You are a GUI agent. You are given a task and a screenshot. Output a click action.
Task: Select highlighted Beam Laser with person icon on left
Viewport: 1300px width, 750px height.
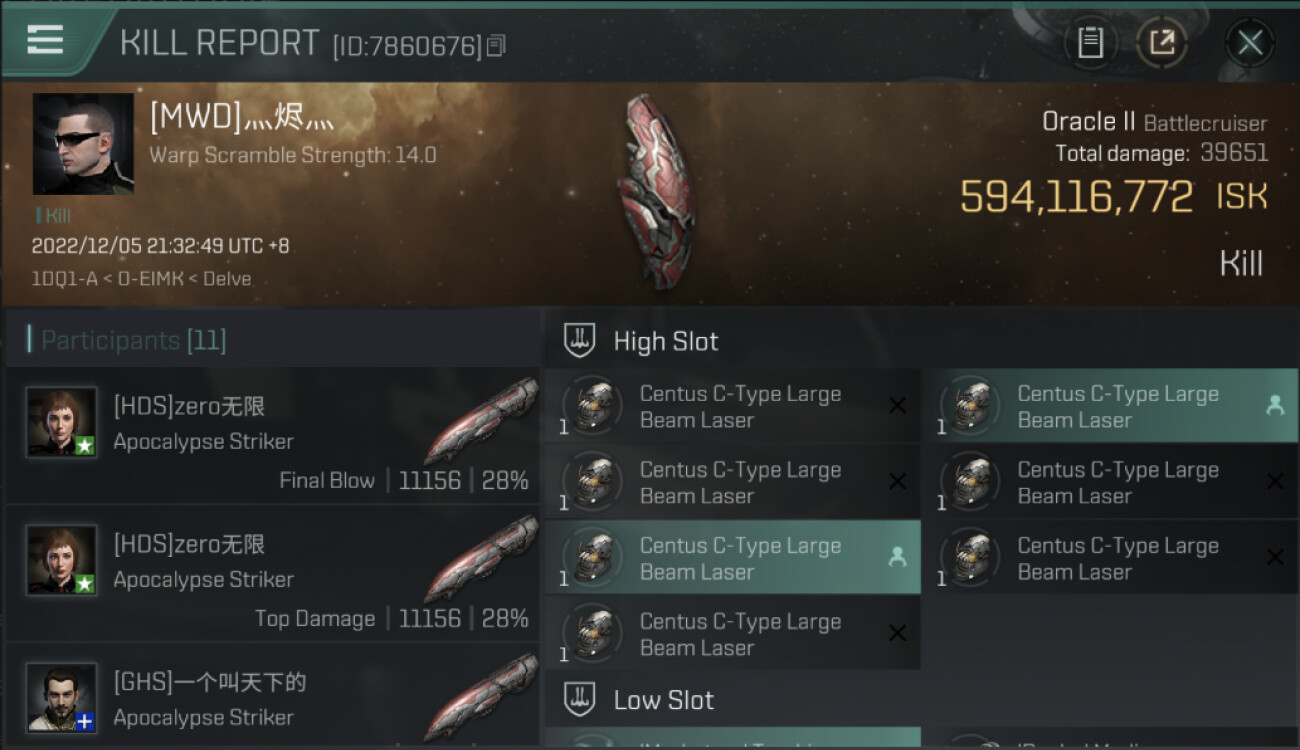(733, 558)
